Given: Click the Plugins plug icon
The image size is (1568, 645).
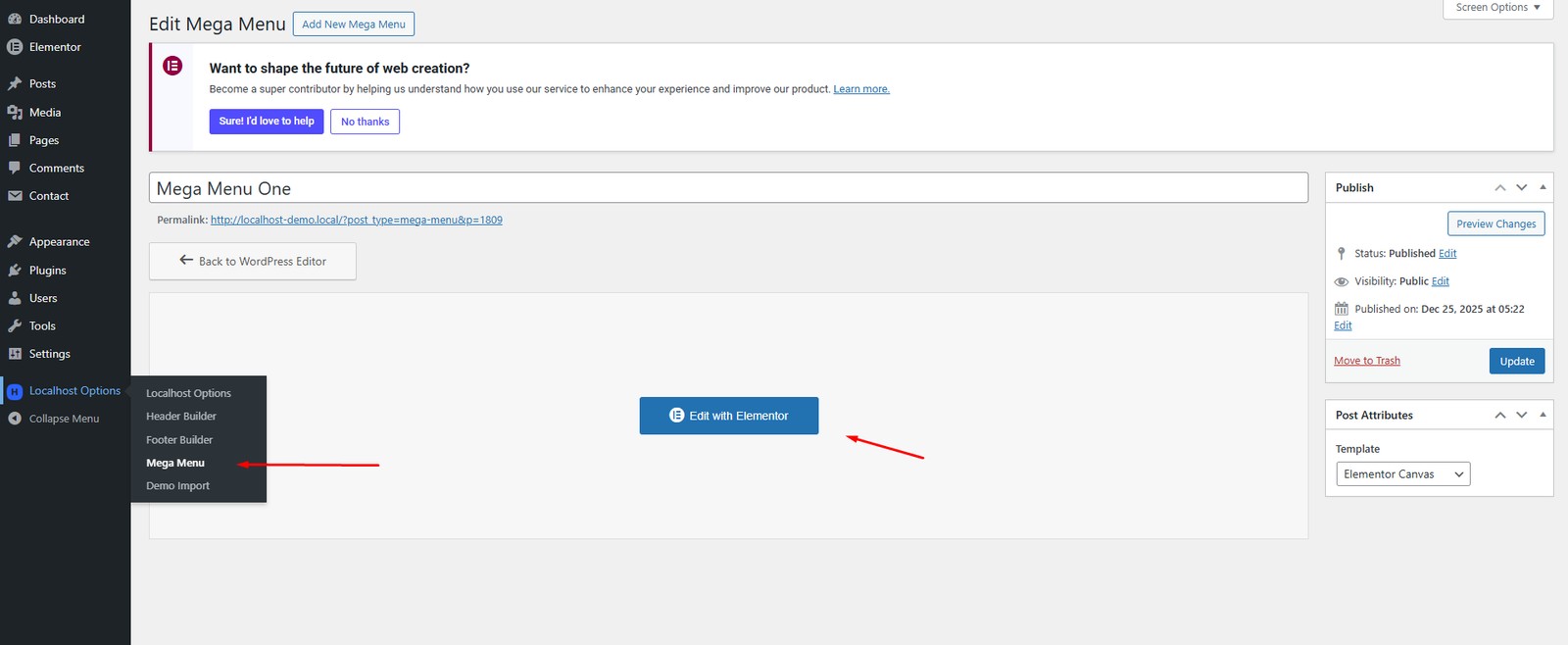Looking at the screenshot, I should pyautogui.click(x=15, y=271).
